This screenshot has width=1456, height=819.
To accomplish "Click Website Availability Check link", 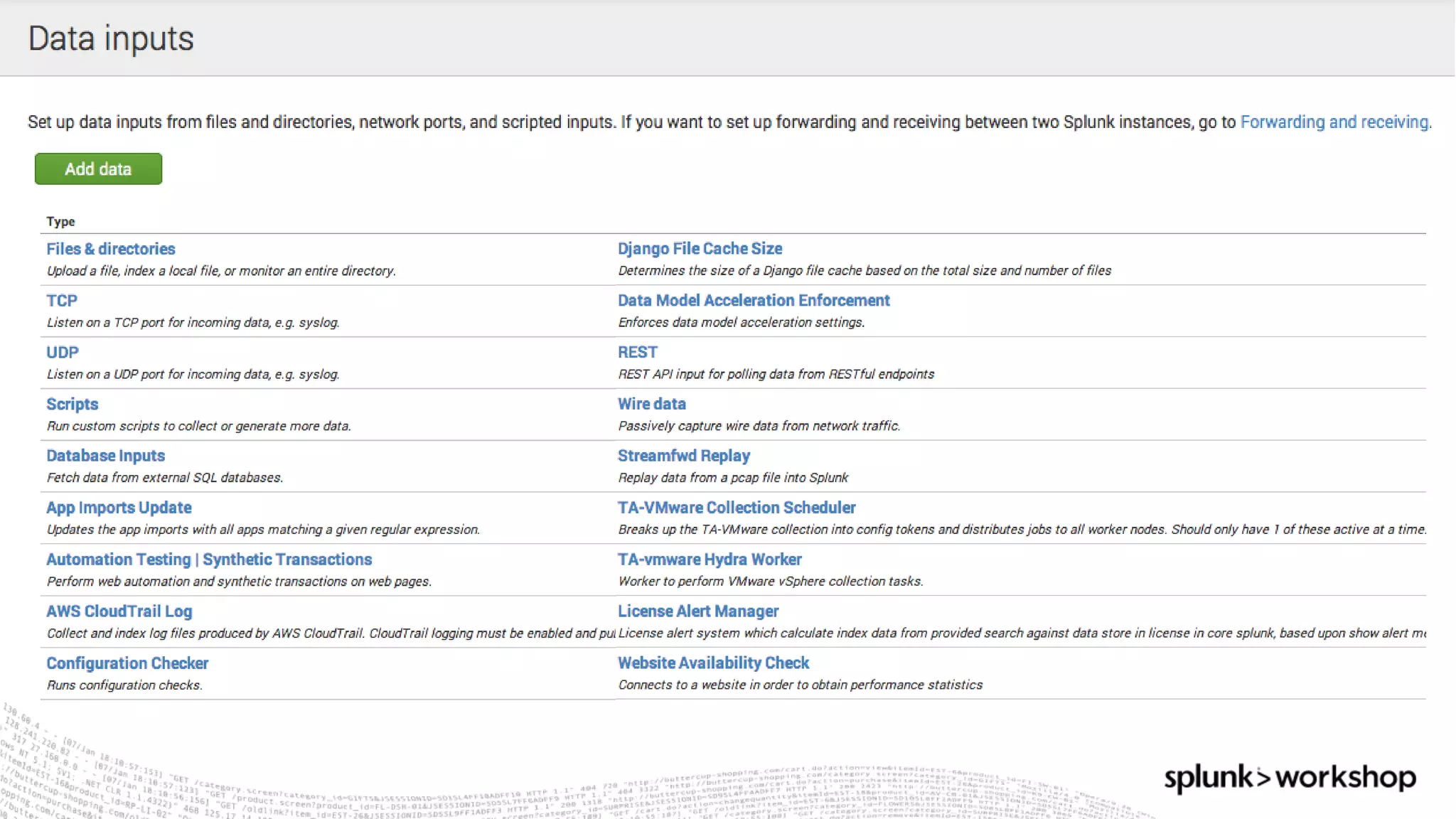I will point(713,663).
